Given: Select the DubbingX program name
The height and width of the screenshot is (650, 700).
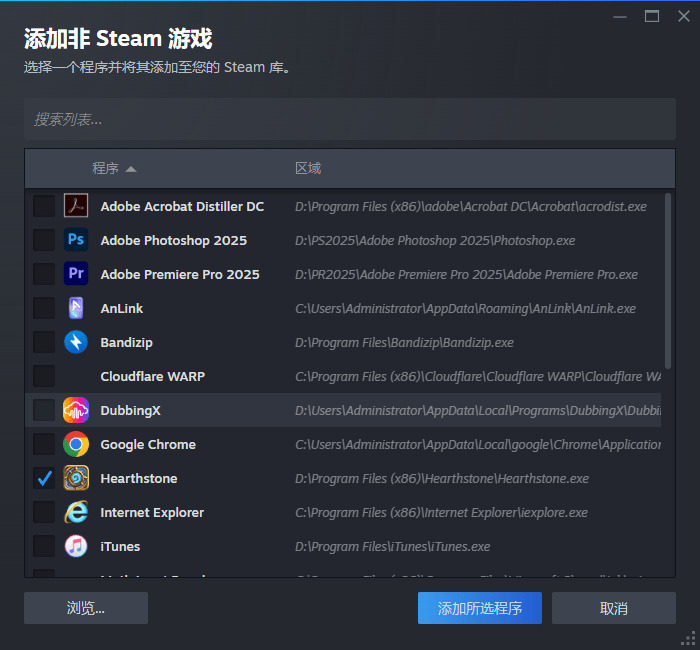Looking at the screenshot, I should pyautogui.click(x=130, y=411).
